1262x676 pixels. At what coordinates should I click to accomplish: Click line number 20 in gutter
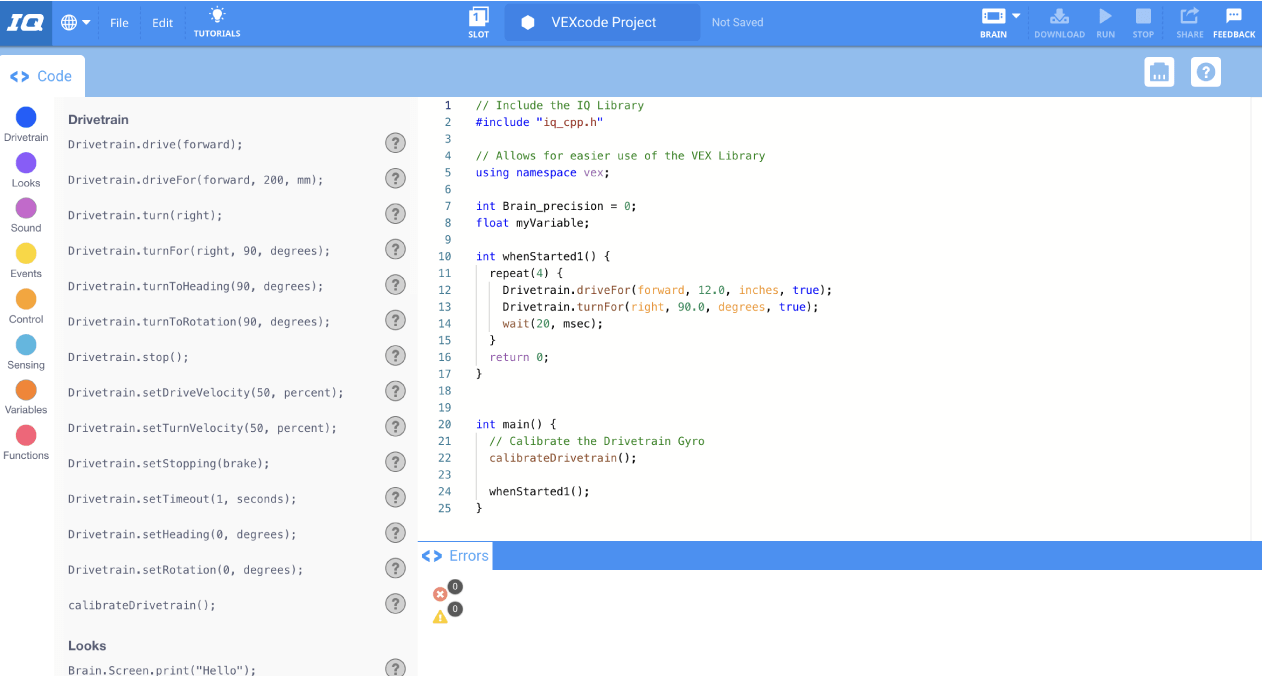(x=444, y=424)
